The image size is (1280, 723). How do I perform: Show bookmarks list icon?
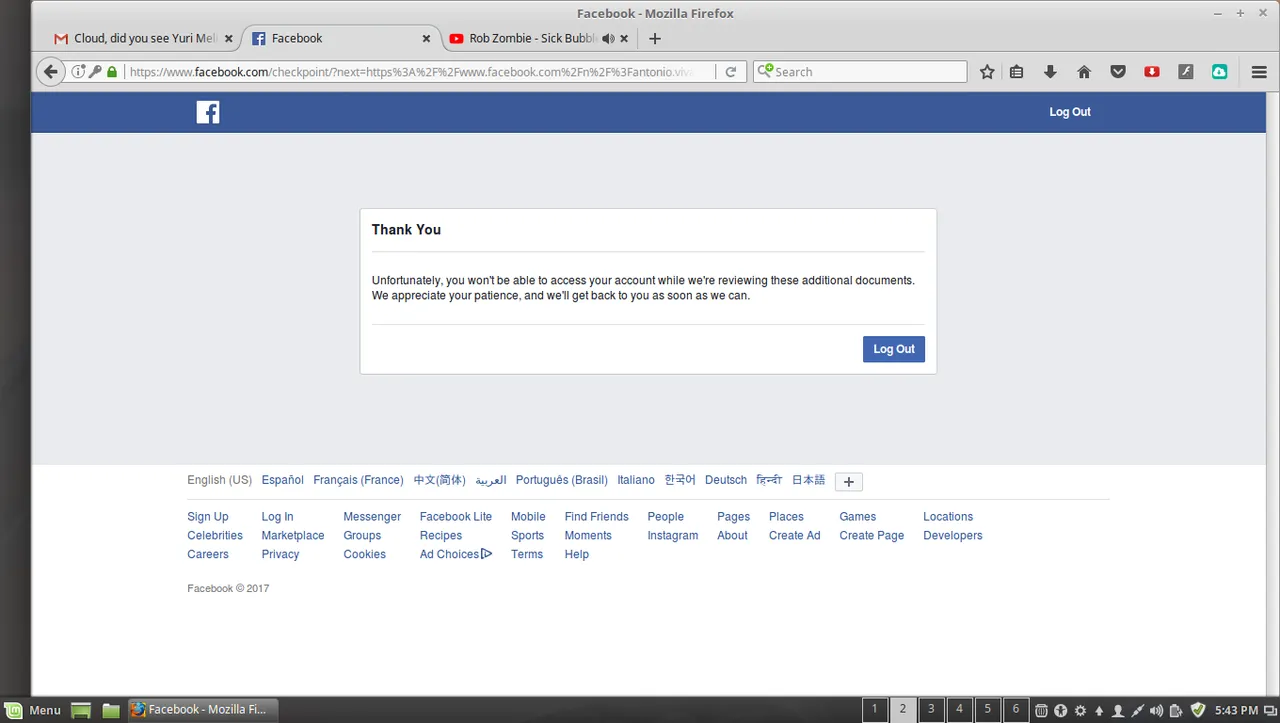click(x=1017, y=72)
